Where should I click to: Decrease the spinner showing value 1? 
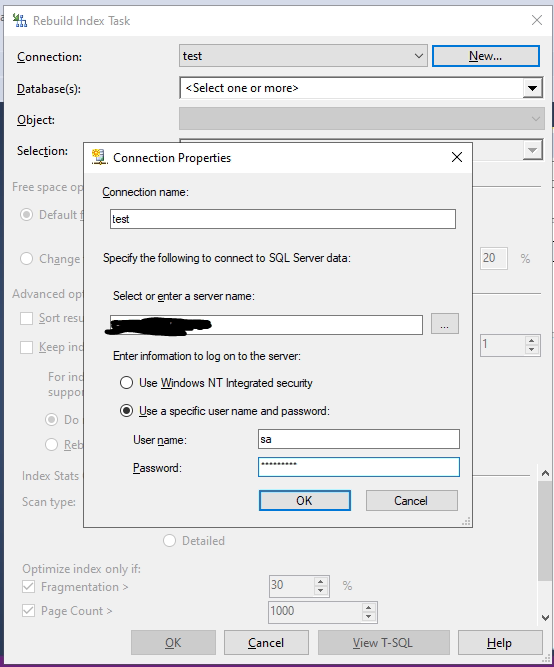(531, 350)
